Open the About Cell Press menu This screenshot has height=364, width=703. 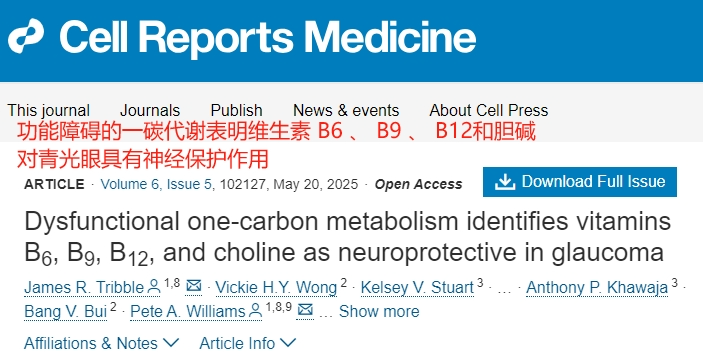489,110
